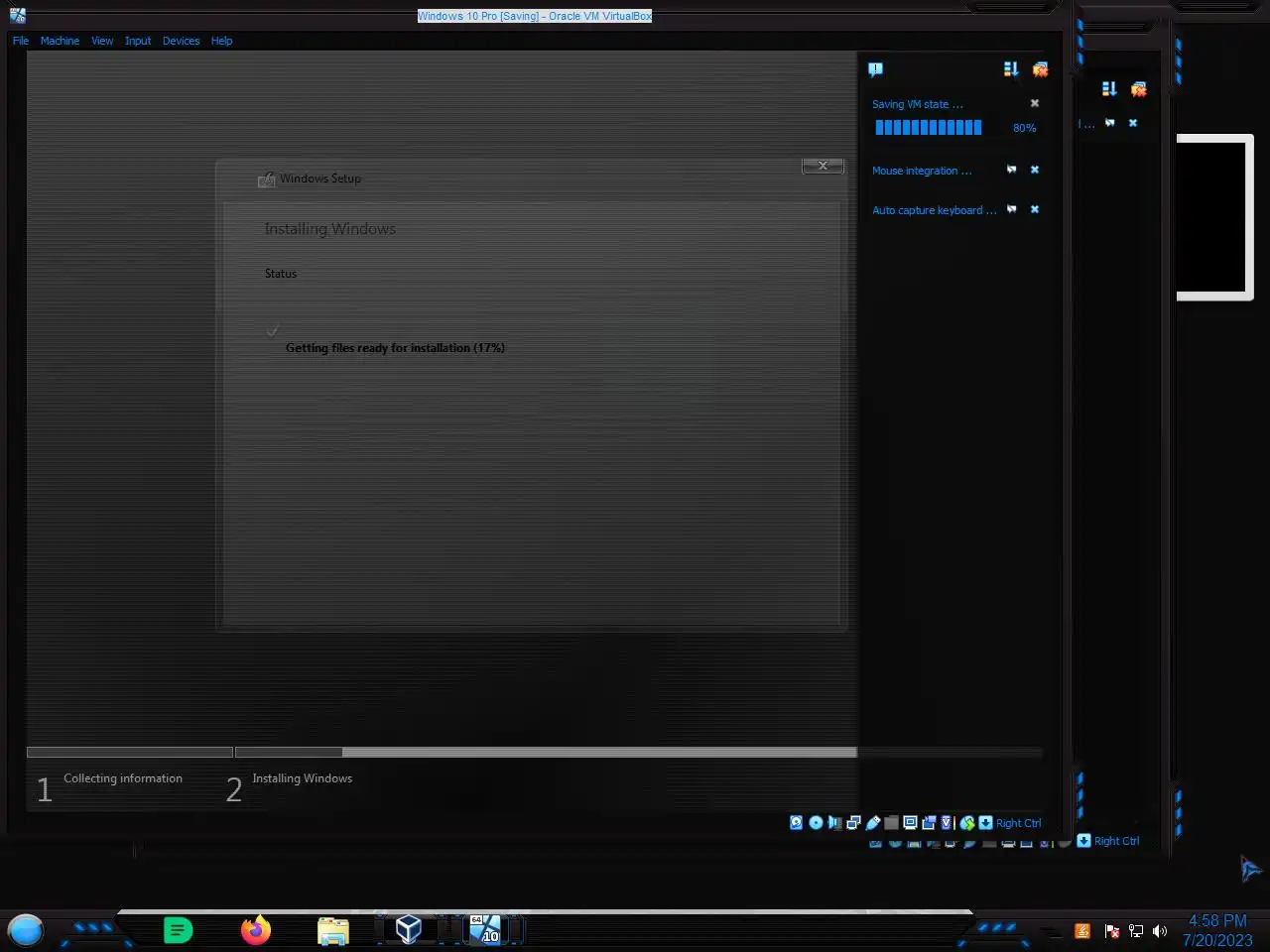Click the Right Ctrl host key label
1270x952 pixels.
click(1018, 823)
